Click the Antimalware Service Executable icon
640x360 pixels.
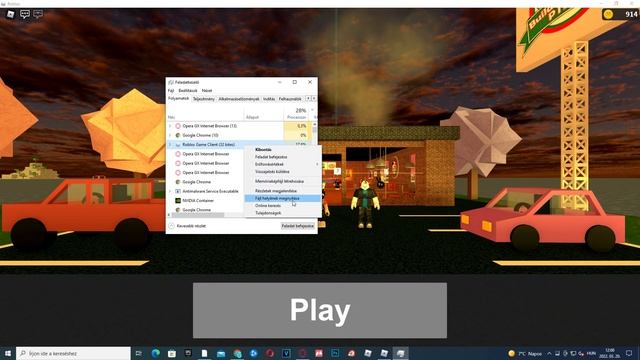[178, 191]
